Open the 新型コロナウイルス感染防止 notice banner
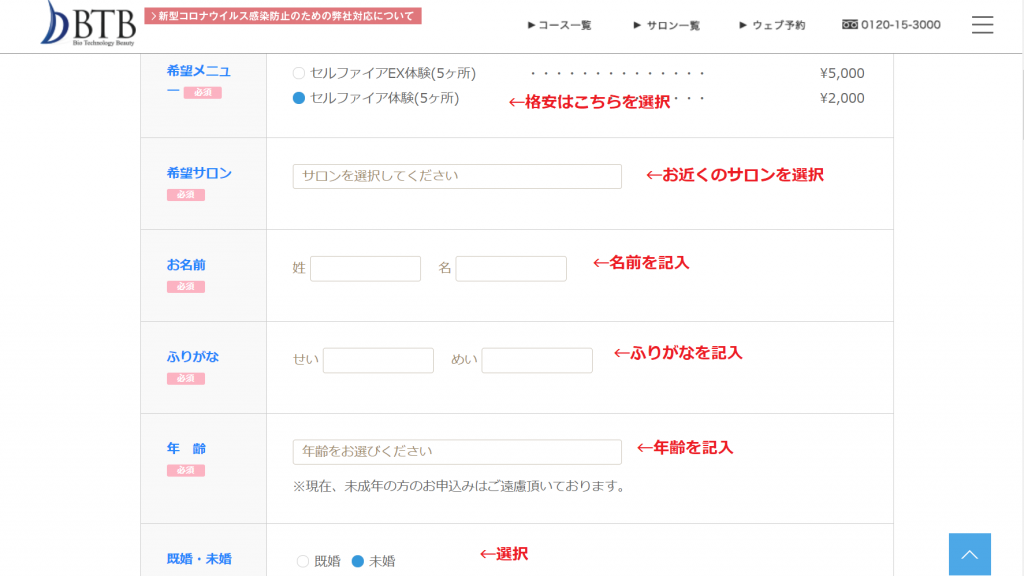Screen dimensions: 1024x576 (283, 16)
